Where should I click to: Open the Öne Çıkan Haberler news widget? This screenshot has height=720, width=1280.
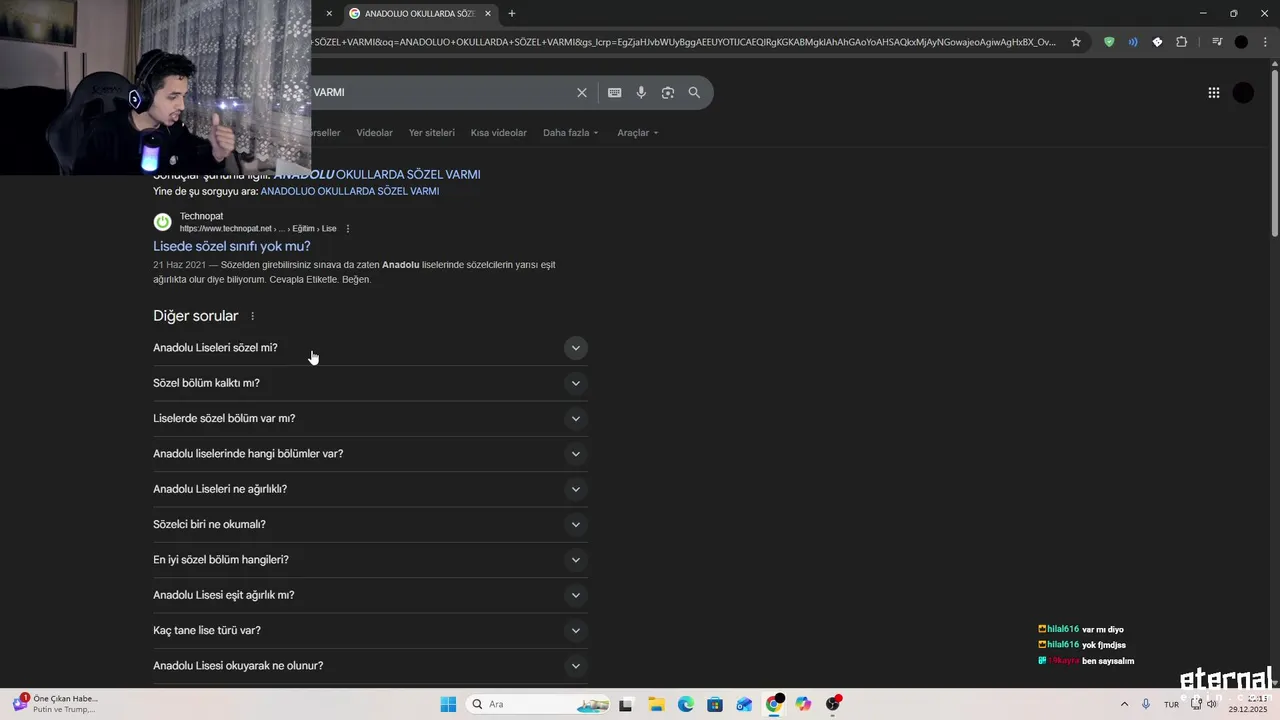(55, 704)
